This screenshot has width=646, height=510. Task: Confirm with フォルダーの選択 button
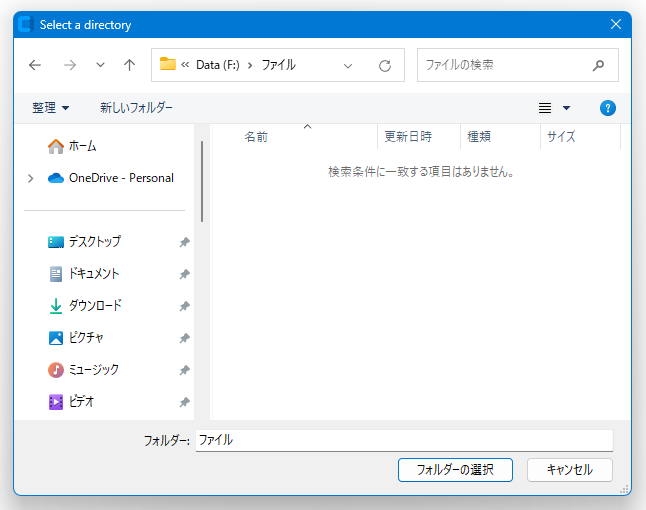pos(455,470)
